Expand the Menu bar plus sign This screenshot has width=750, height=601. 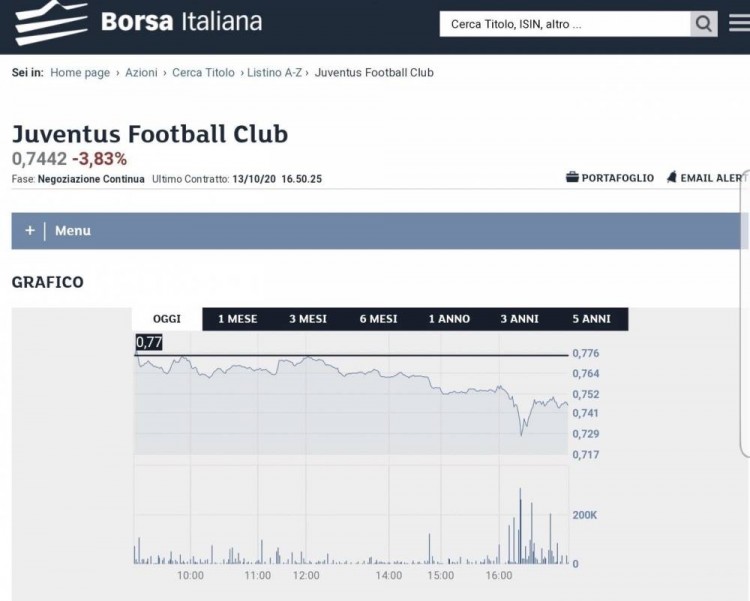[x=30, y=231]
